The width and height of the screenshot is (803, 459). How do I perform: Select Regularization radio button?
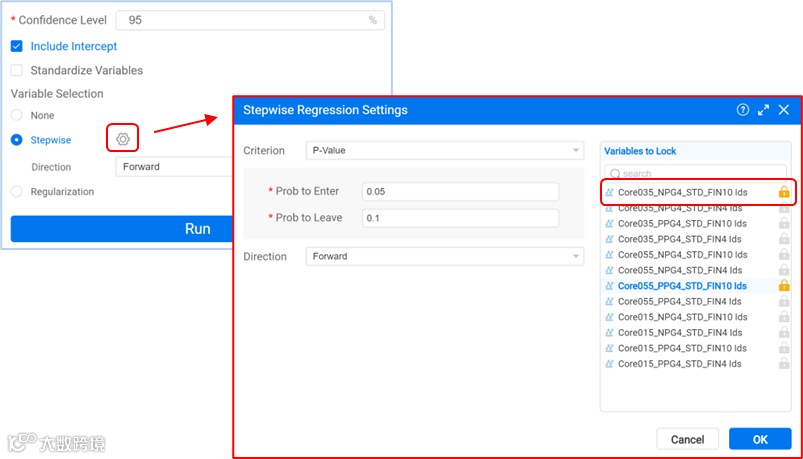[17, 192]
